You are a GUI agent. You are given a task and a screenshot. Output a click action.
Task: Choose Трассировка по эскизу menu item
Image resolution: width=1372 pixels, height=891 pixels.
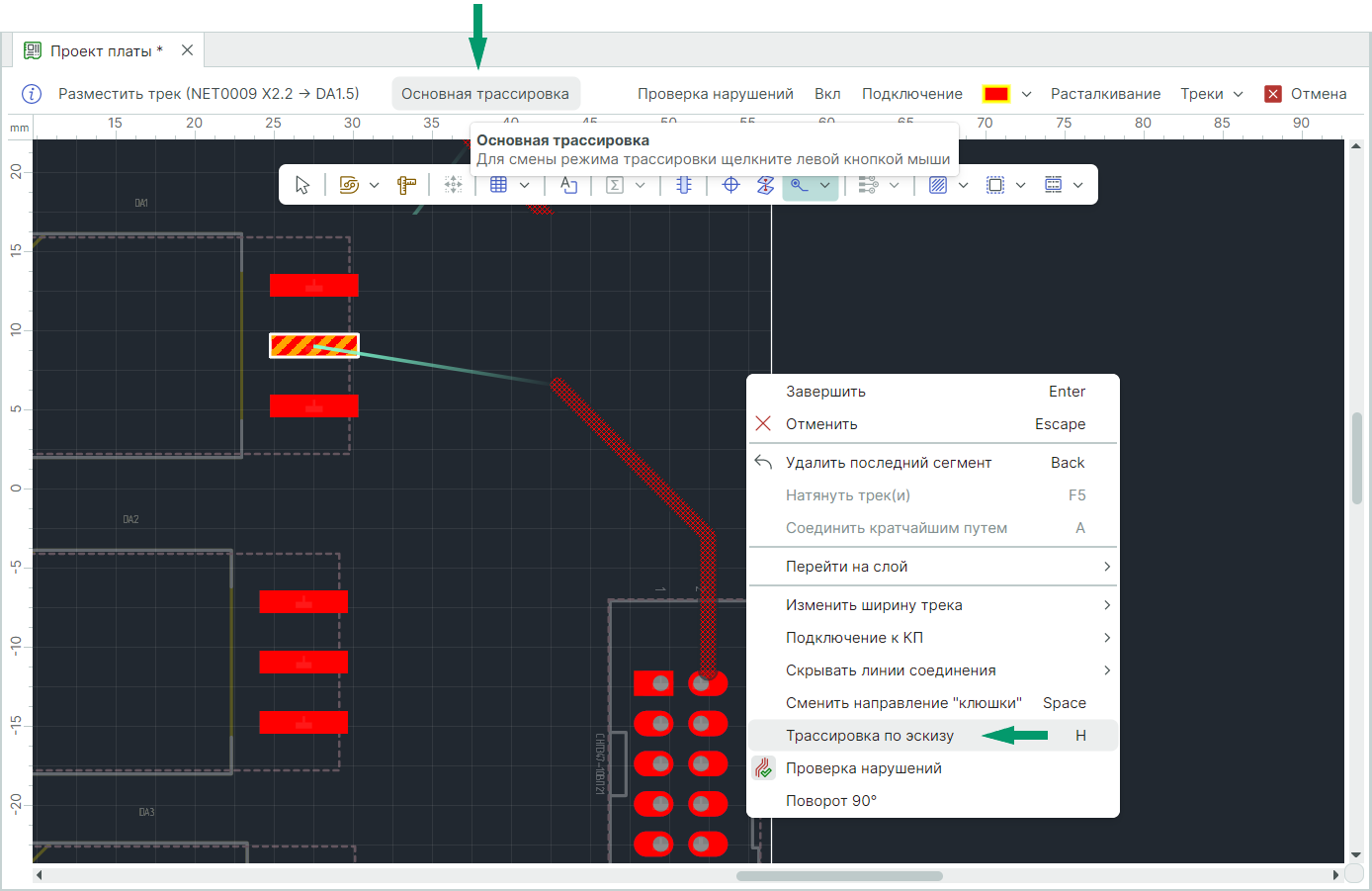[x=870, y=736]
